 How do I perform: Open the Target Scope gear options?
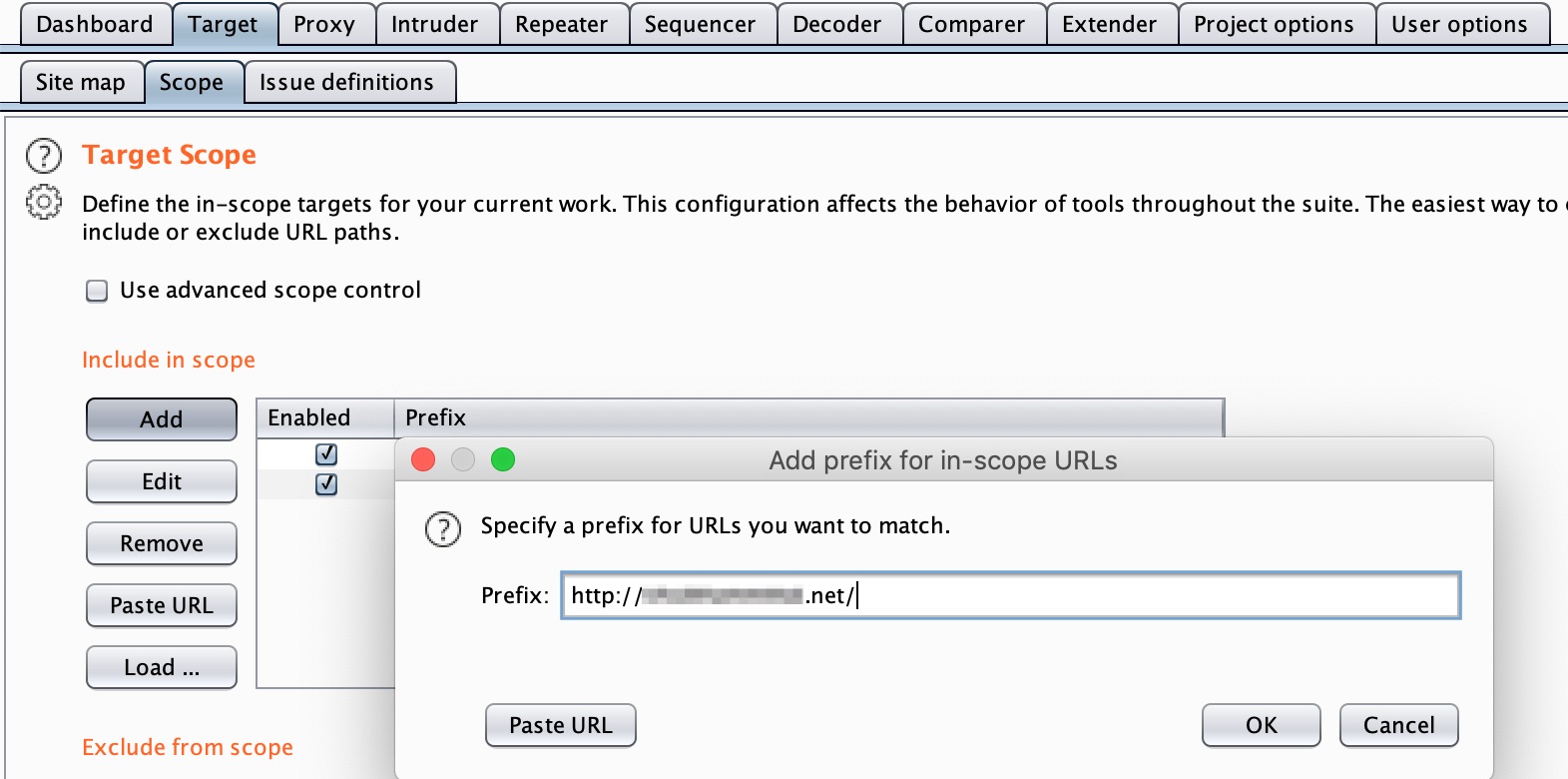[x=43, y=203]
